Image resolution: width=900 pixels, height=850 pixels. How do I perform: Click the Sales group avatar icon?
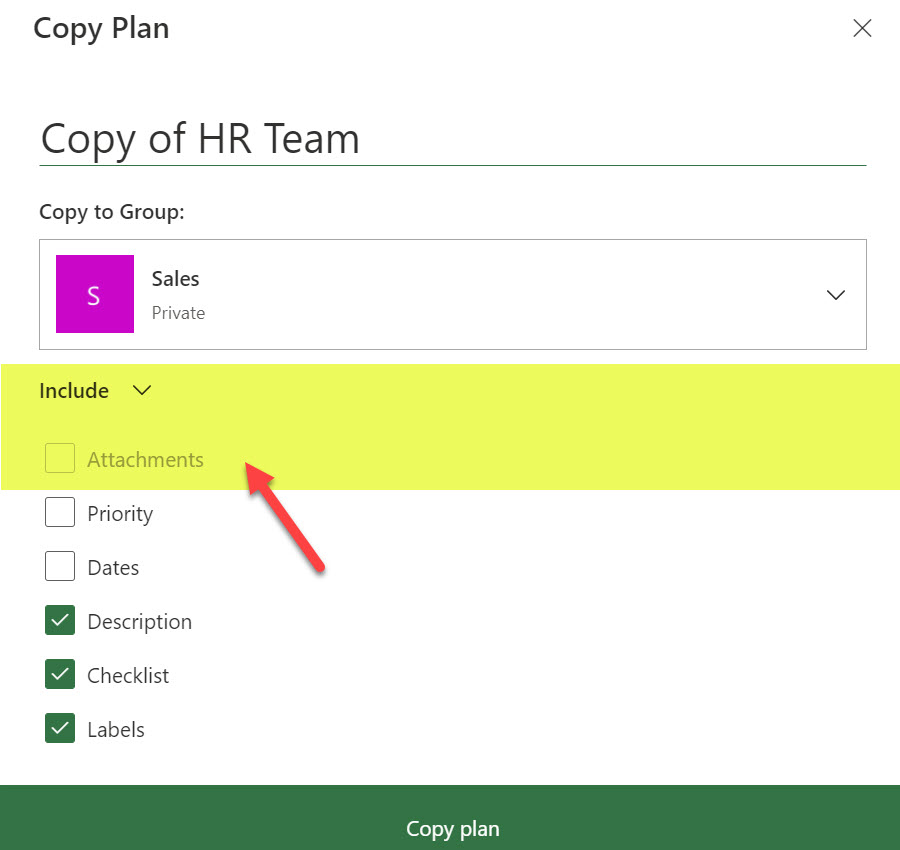pyautogui.click(x=94, y=294)
